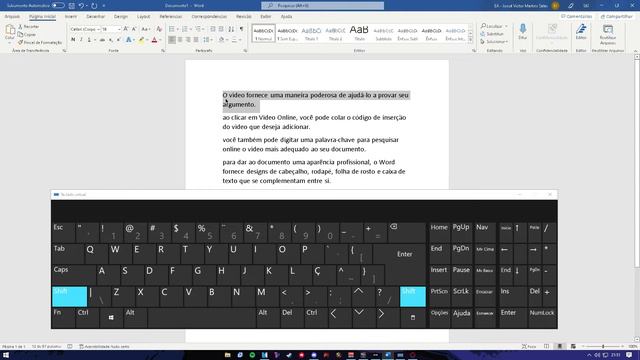The height and width of the screenshot is (360, 640).
Task: Select the Normal style
Action: 263,33
